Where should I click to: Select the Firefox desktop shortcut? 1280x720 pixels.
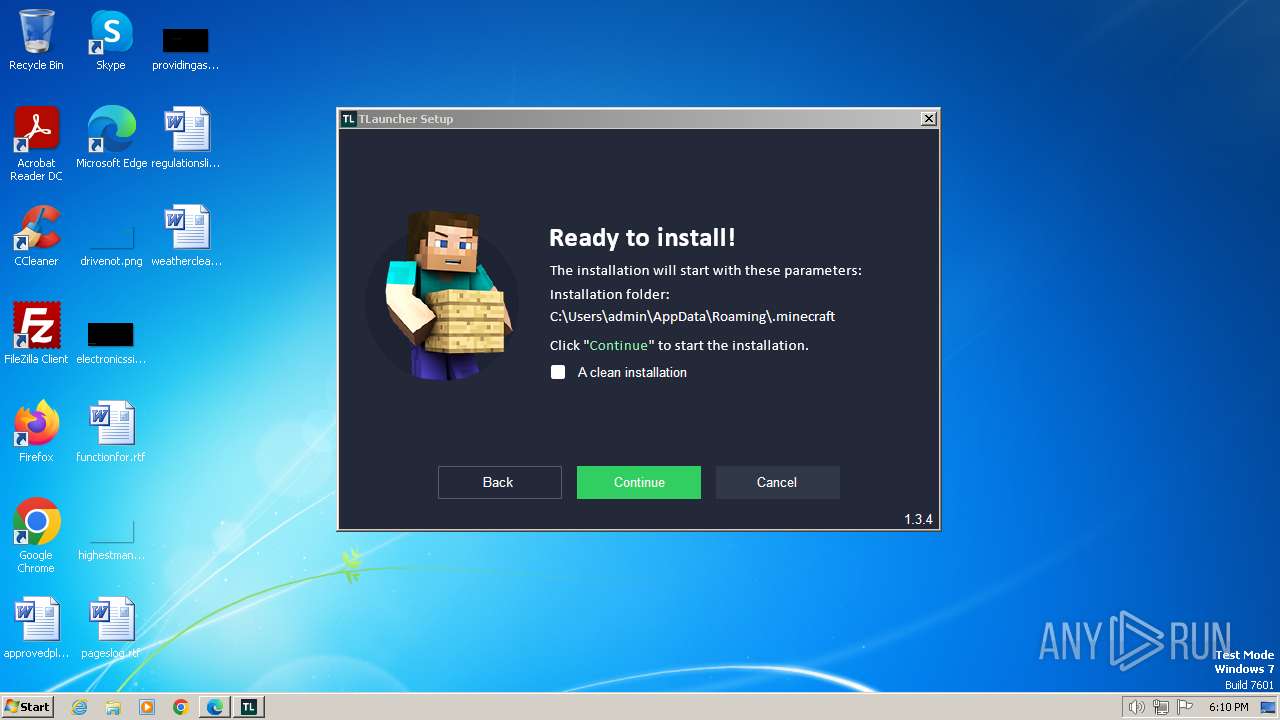coord(36,431)
